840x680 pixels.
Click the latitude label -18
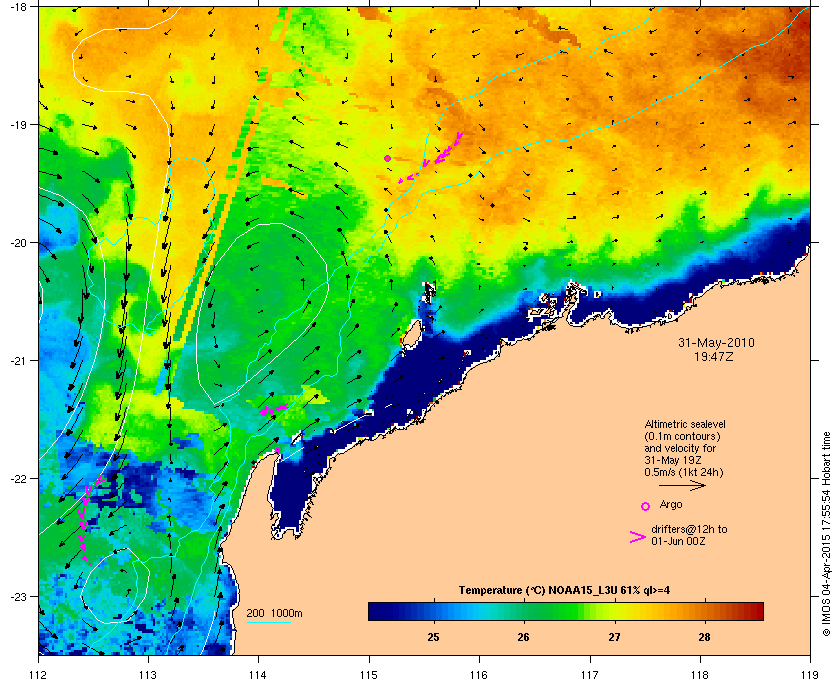coord(18,7)
